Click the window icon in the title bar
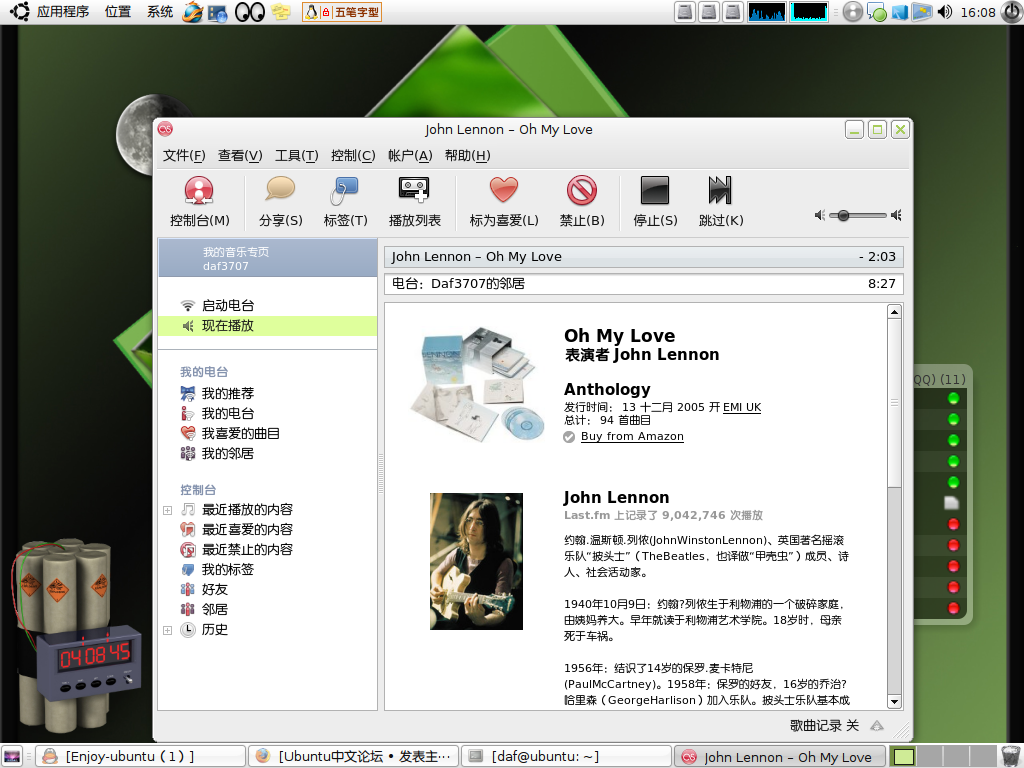The width and height of the screenshot is (1024, 768). 165,129
